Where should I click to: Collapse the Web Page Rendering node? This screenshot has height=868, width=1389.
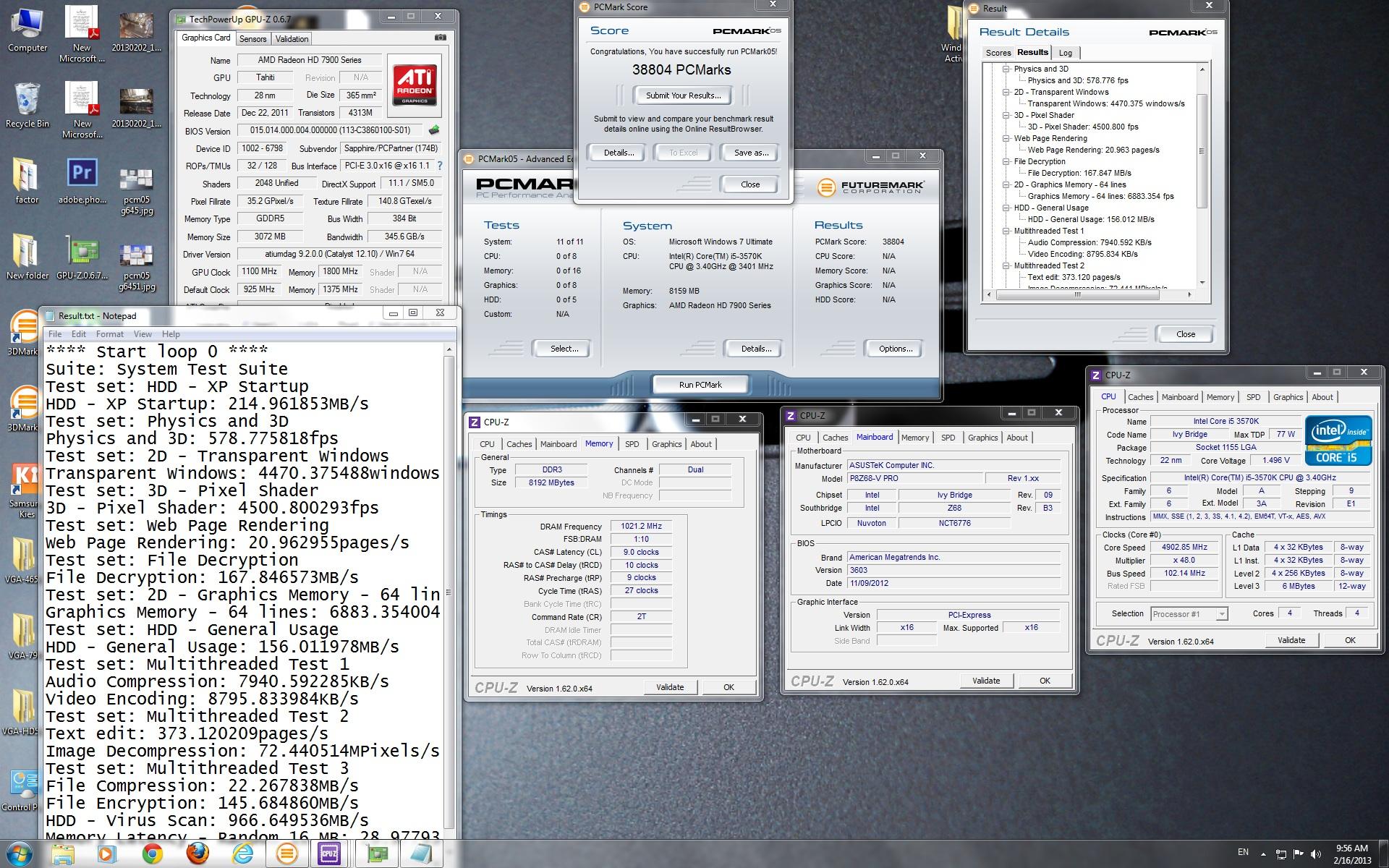[1006, 138]
